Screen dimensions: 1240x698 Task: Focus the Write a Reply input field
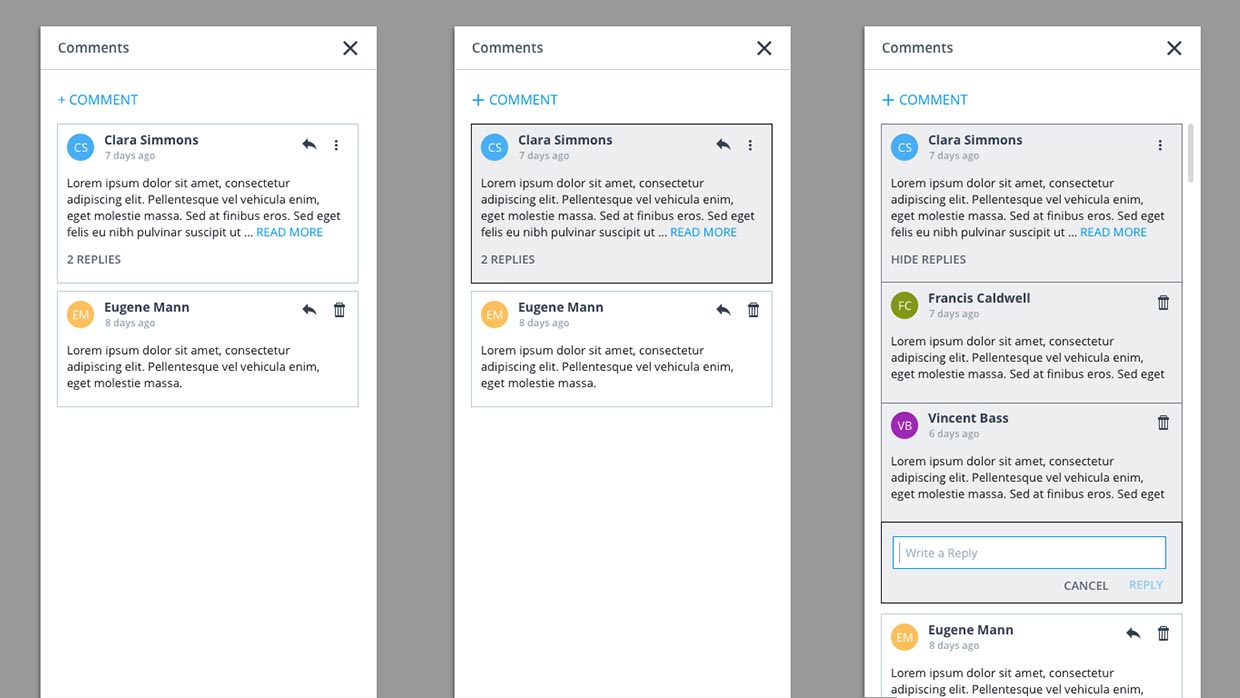pos(1029,553)
